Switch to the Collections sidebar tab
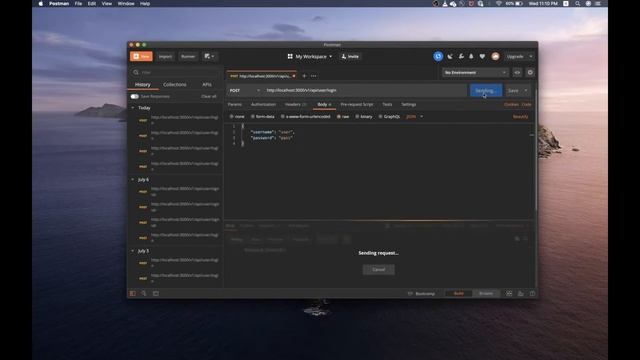Viewport: 640px width, 360px height. click(x=174, y=84)
